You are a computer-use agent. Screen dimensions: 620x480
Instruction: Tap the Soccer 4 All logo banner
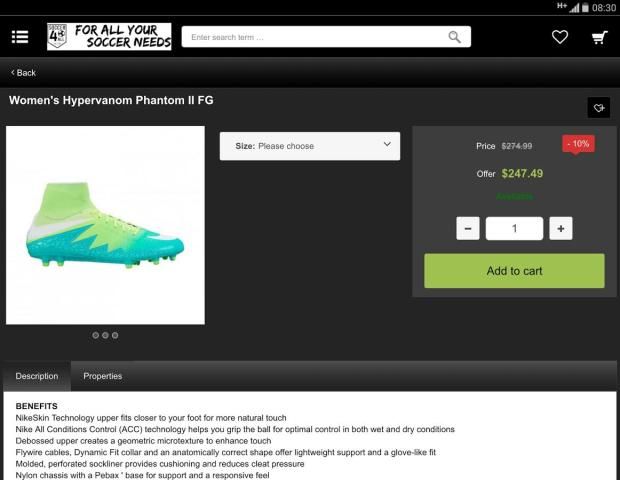tap(109, 37)
